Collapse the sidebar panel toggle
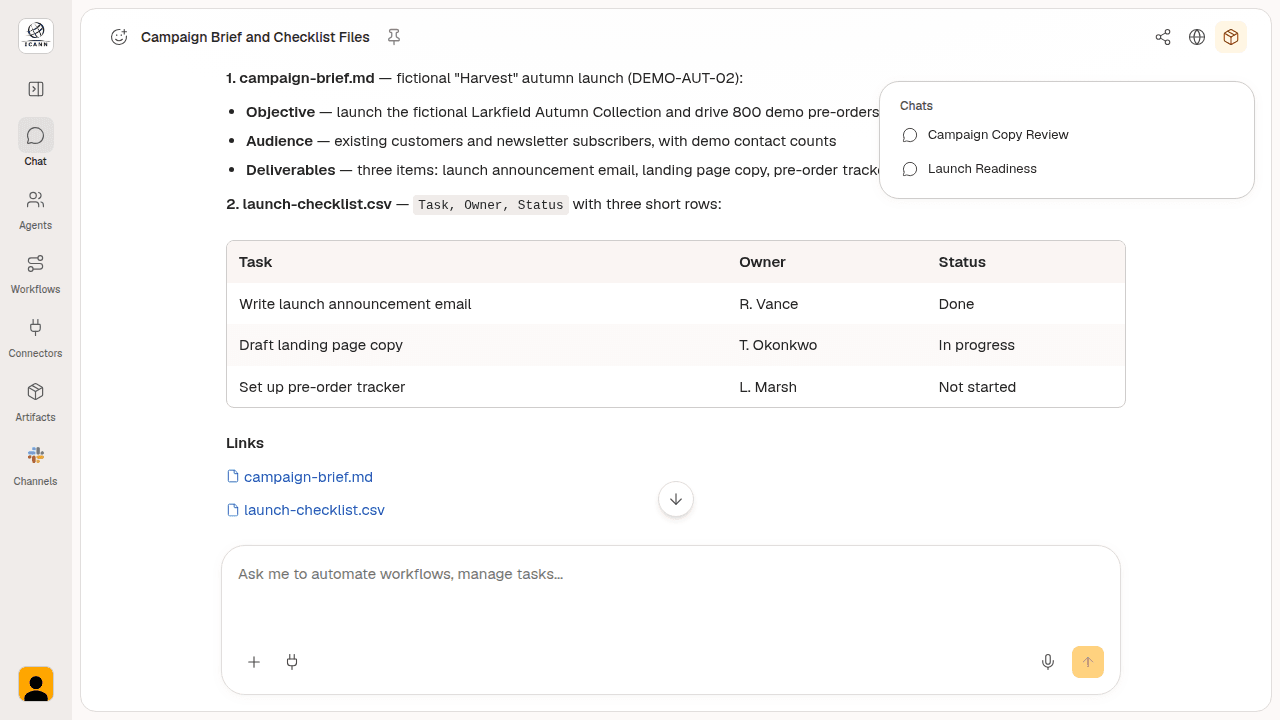Screen dimensions: 1280x720 pos(36,89)
